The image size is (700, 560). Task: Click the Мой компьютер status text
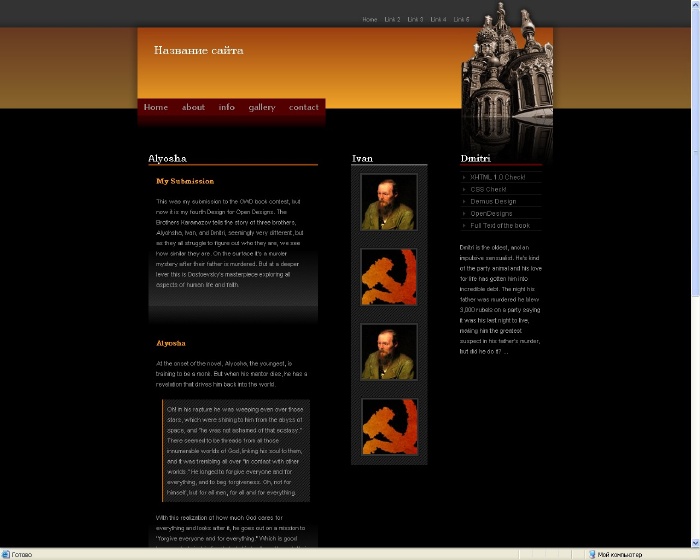620,555
